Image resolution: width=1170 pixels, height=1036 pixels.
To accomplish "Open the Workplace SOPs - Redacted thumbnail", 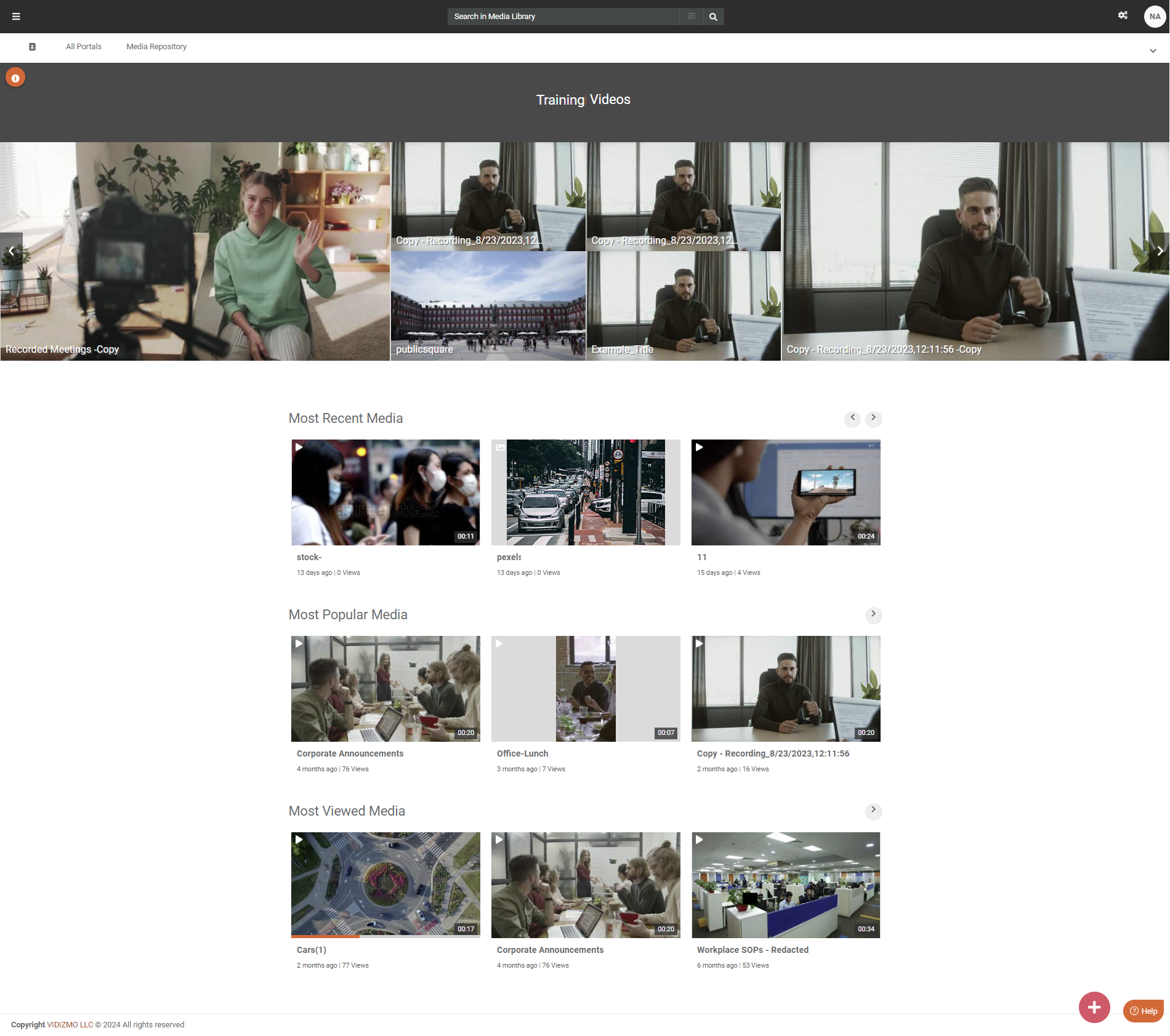I will (786, 885).
